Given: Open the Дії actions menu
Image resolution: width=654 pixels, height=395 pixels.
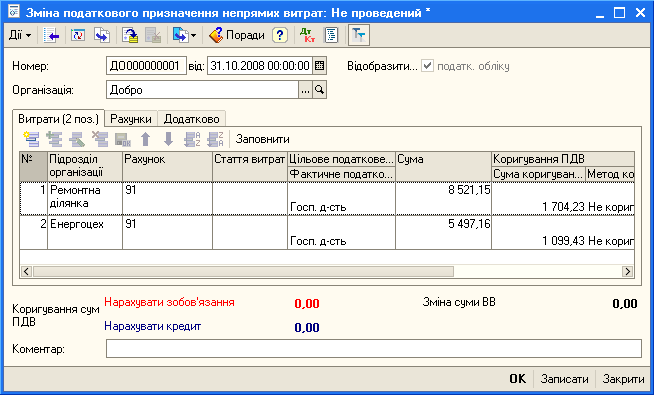Looking at the screenshot, I should 20,35.
